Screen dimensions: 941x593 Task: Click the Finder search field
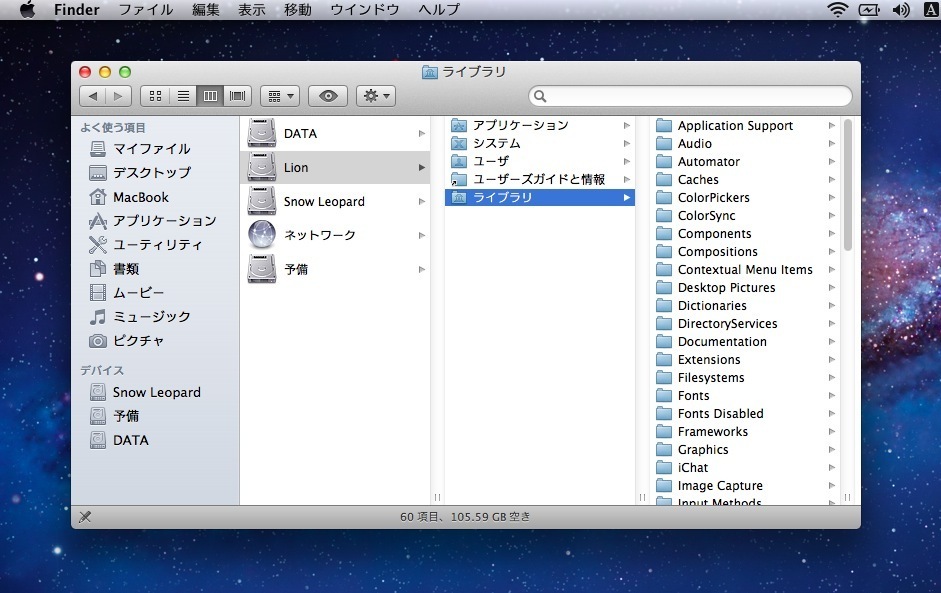click(x=690, y=96)
